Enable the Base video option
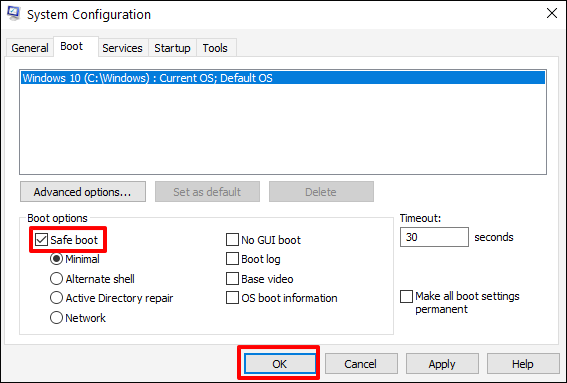 point(232,279)
